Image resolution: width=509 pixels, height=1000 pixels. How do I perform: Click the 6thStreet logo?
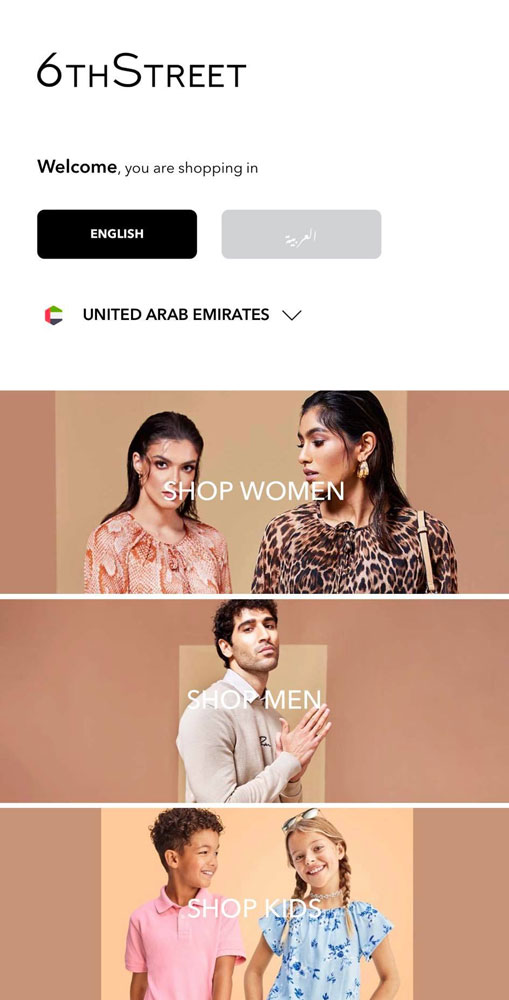[141, 70]
